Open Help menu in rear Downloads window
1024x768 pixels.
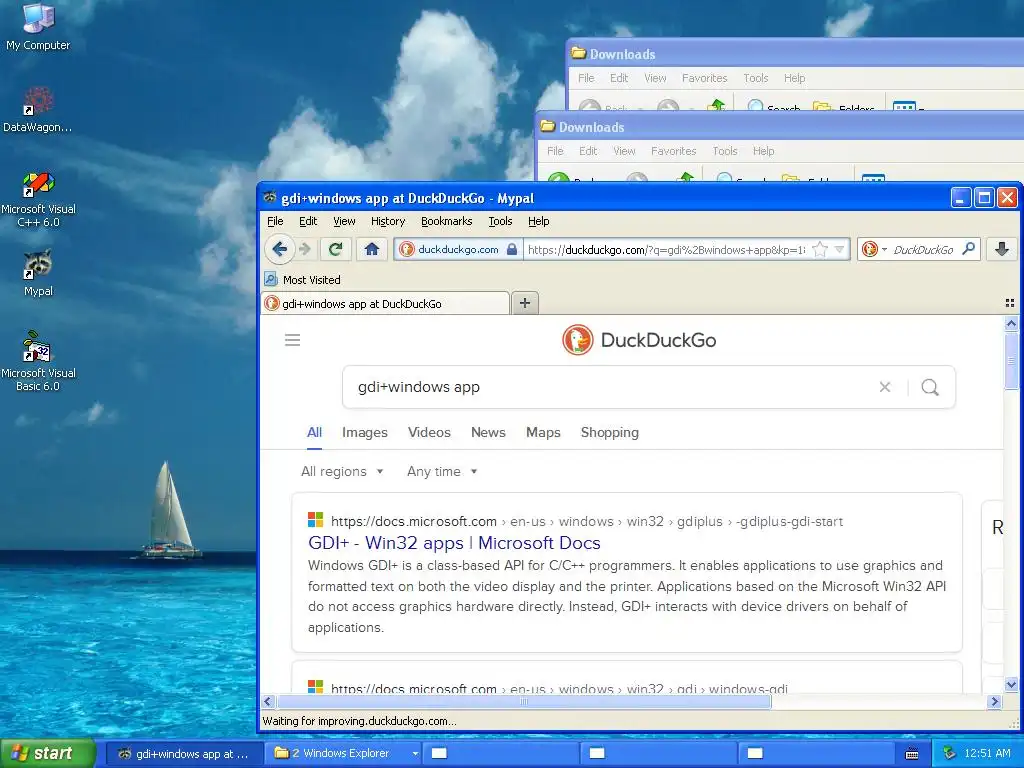(794, 78)
